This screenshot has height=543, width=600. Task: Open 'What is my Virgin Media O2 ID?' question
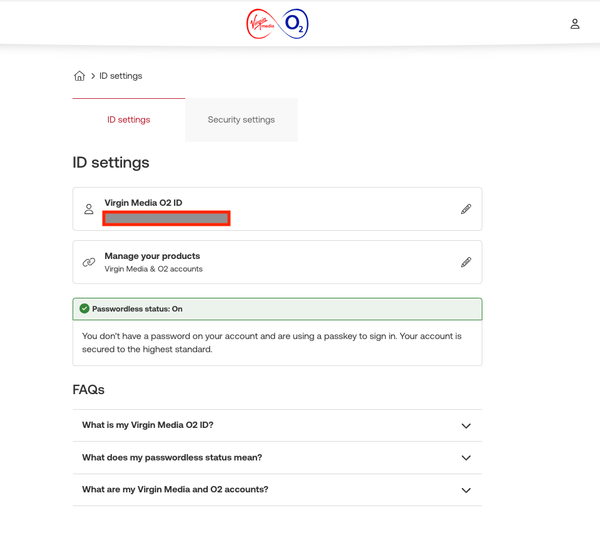click(x=148, y=425)
